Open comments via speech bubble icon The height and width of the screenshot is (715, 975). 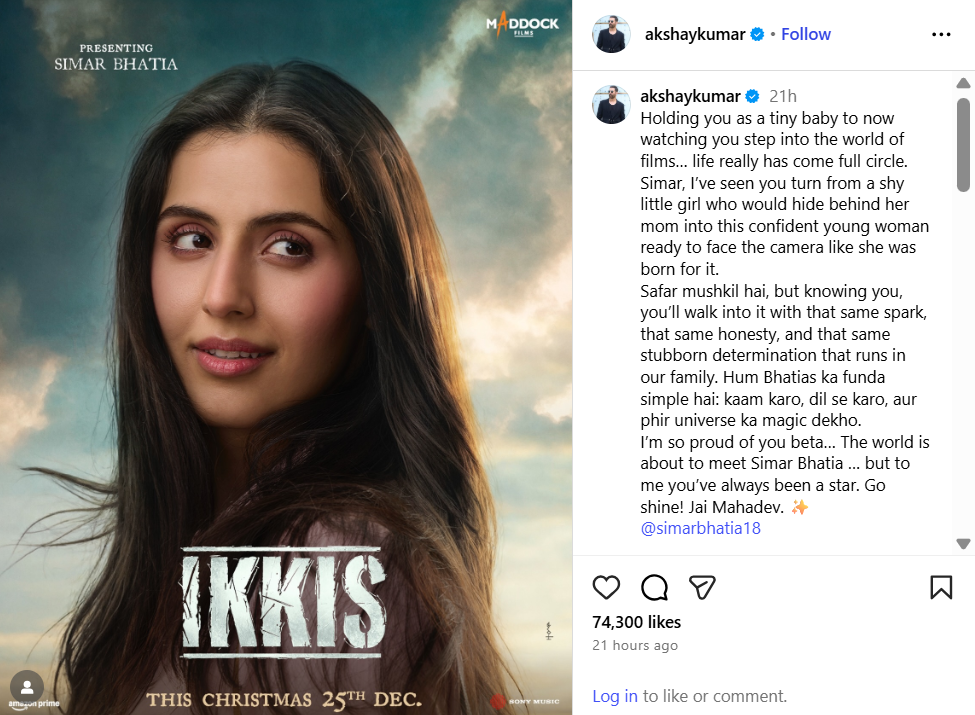pos(654,588)
